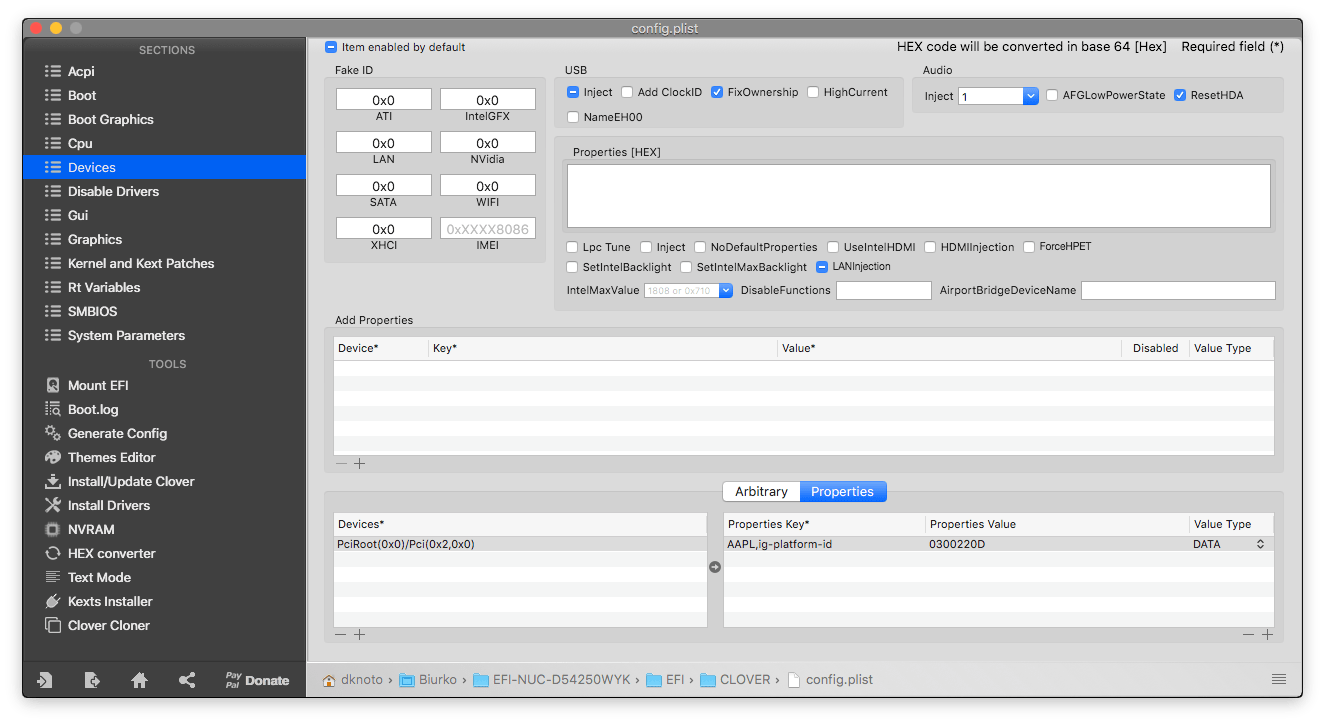This screenshot has height=724, width=1325.
Task: Toggle USB Inject checkbox
Action: [x=573, y=92]
